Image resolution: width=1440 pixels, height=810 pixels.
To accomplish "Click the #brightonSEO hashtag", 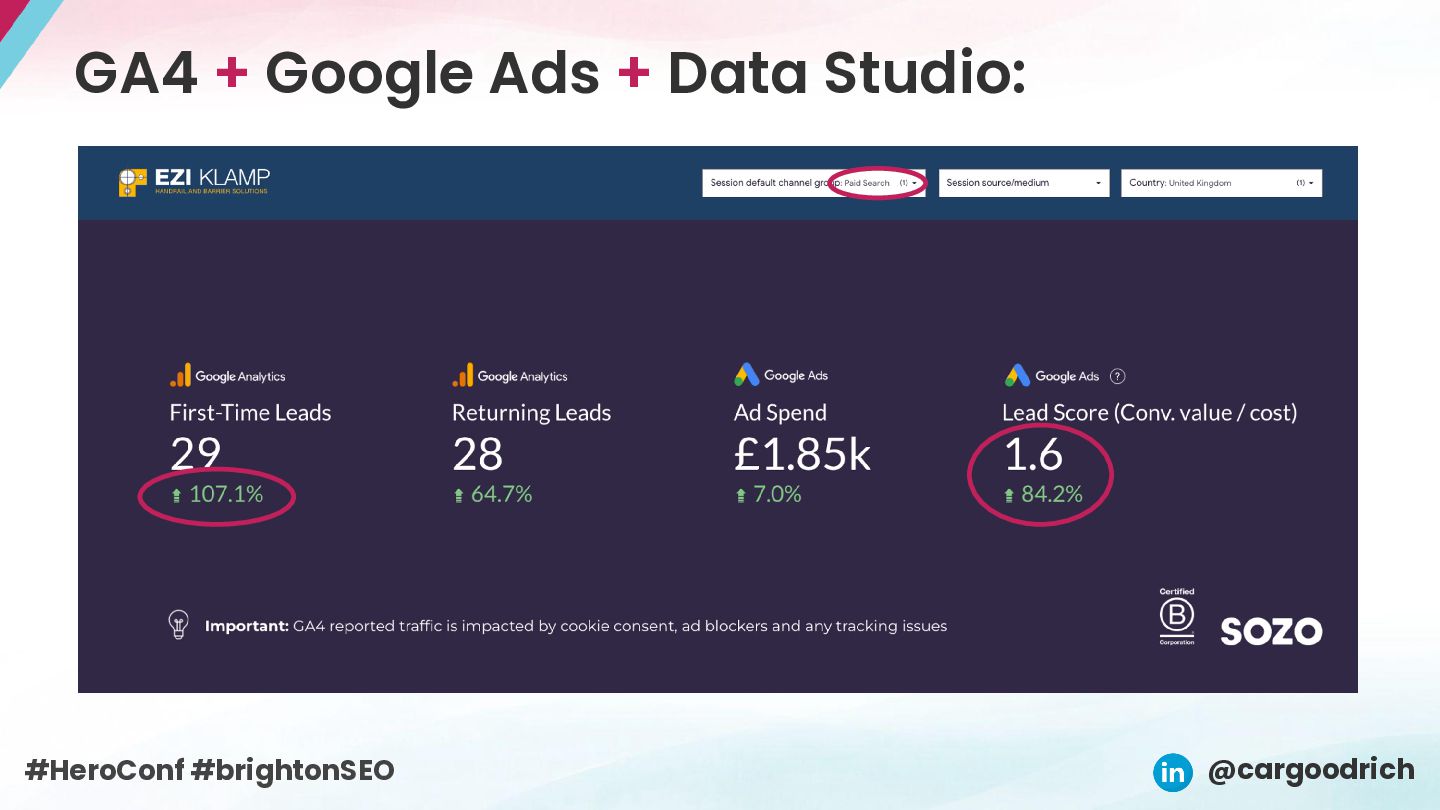I will tap(293, 770).
